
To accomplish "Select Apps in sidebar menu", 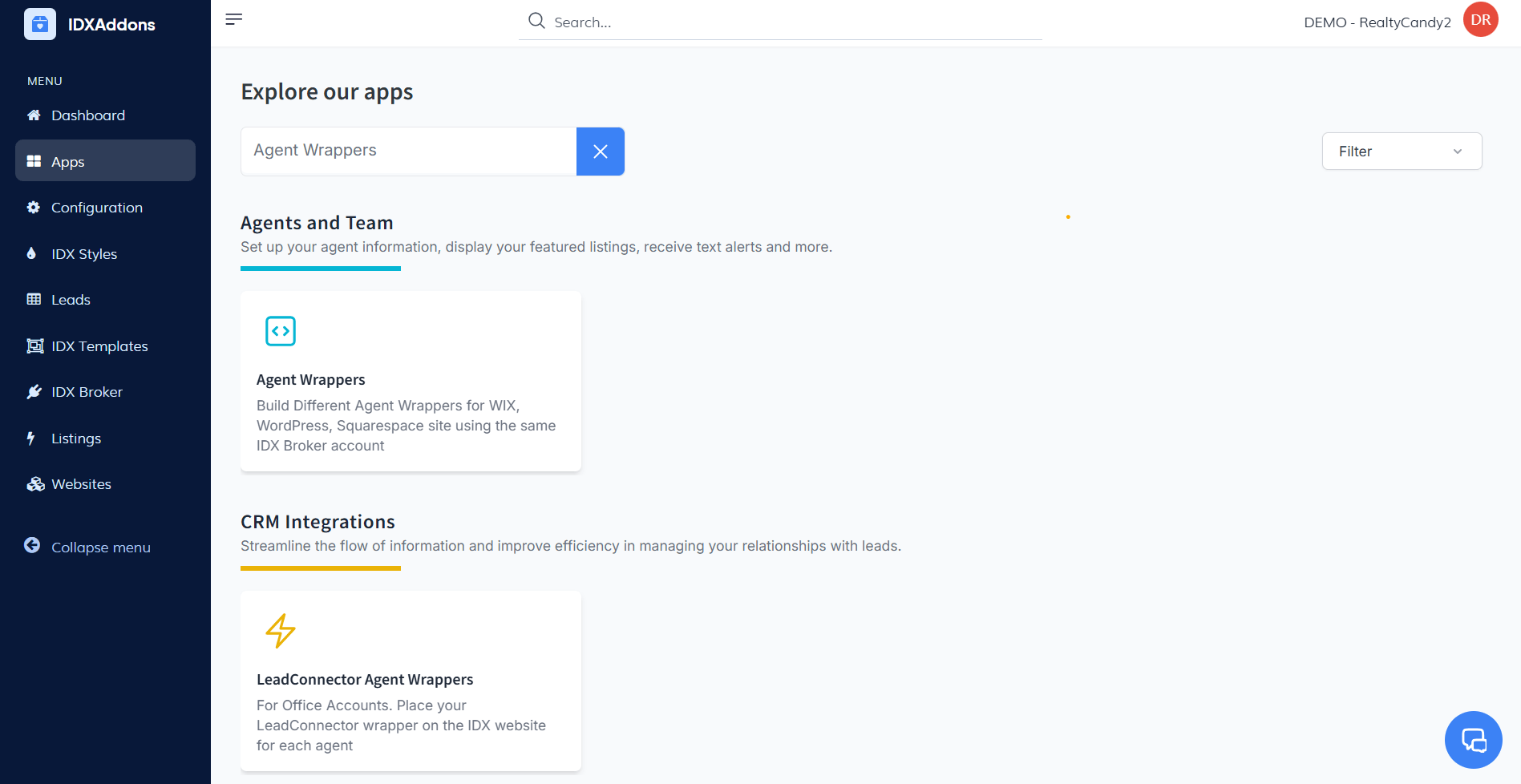I will (x=105, y=161).
